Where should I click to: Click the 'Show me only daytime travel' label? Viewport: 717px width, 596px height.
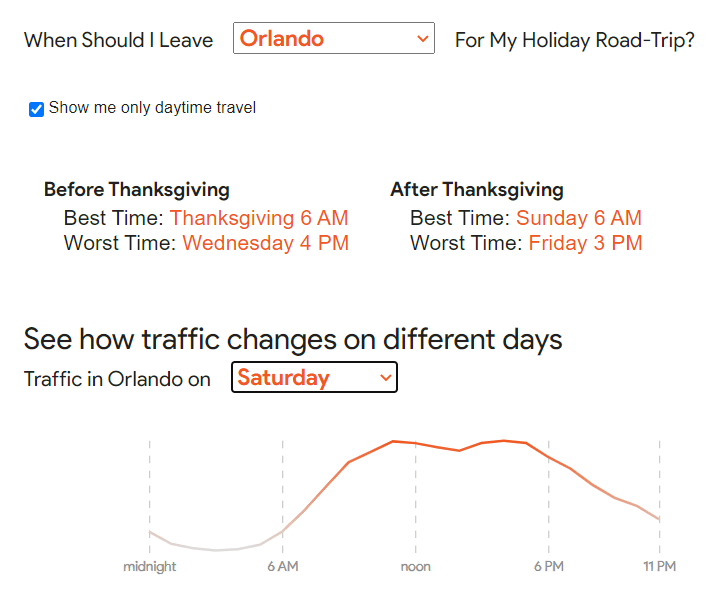tap(152, 108)
